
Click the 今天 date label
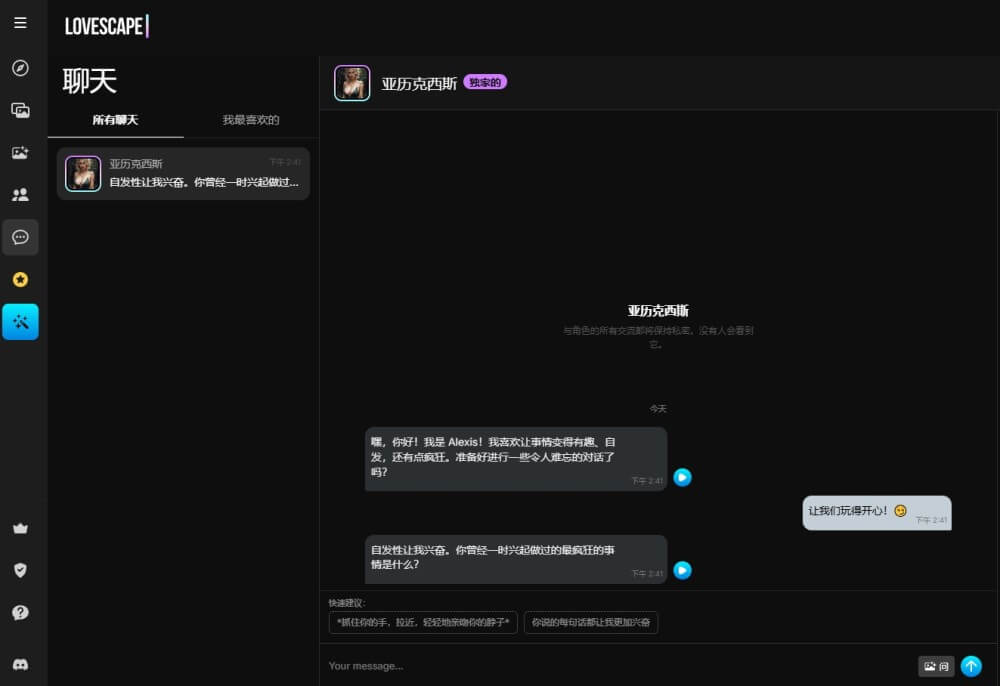coord(658,409)
